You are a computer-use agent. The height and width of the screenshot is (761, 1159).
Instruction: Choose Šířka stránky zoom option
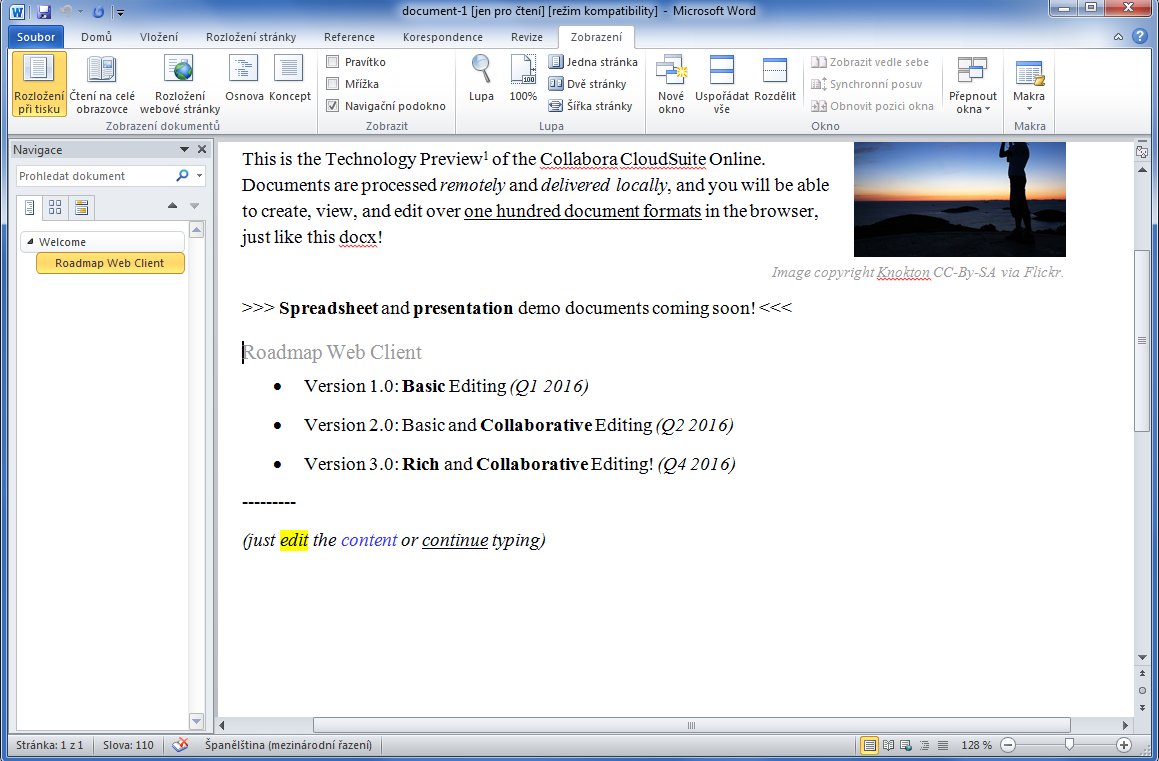point(591,106)
